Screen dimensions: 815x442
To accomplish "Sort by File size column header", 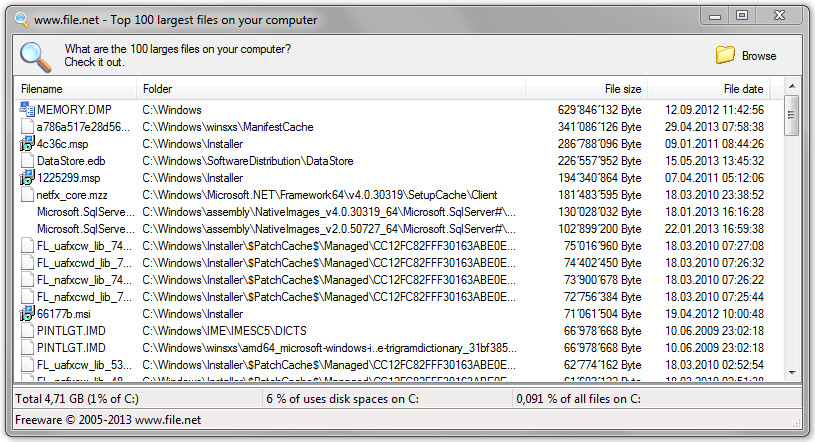I will pyautogui.click(x=588, y=89).
